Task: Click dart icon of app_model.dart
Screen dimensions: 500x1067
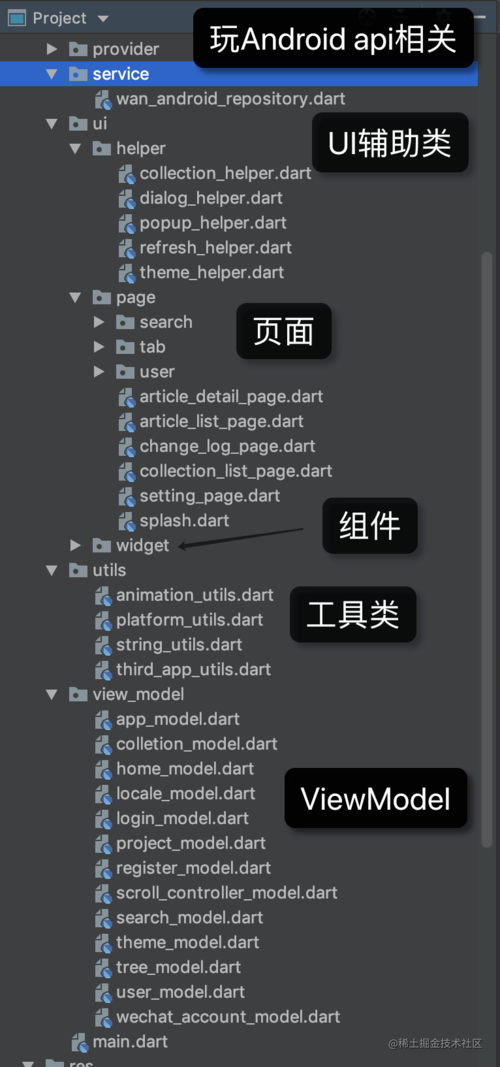Action: (103, 719)
